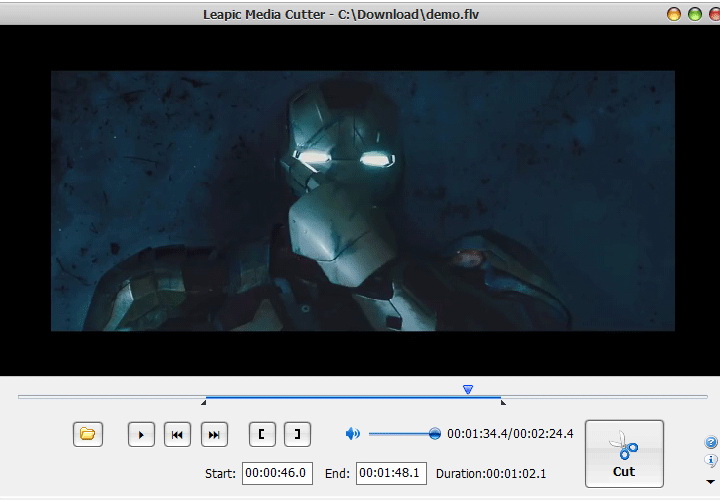Open the info about icon
The height and width of the screenshot is (500, 720).
click(x=710, y=461)
